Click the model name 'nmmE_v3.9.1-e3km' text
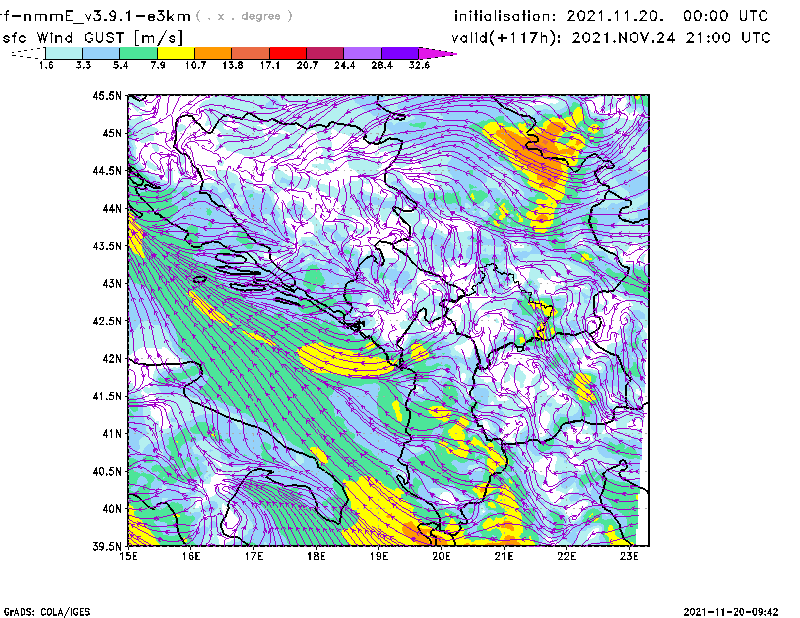Screen dimensions: 800x618 (107, 16)
